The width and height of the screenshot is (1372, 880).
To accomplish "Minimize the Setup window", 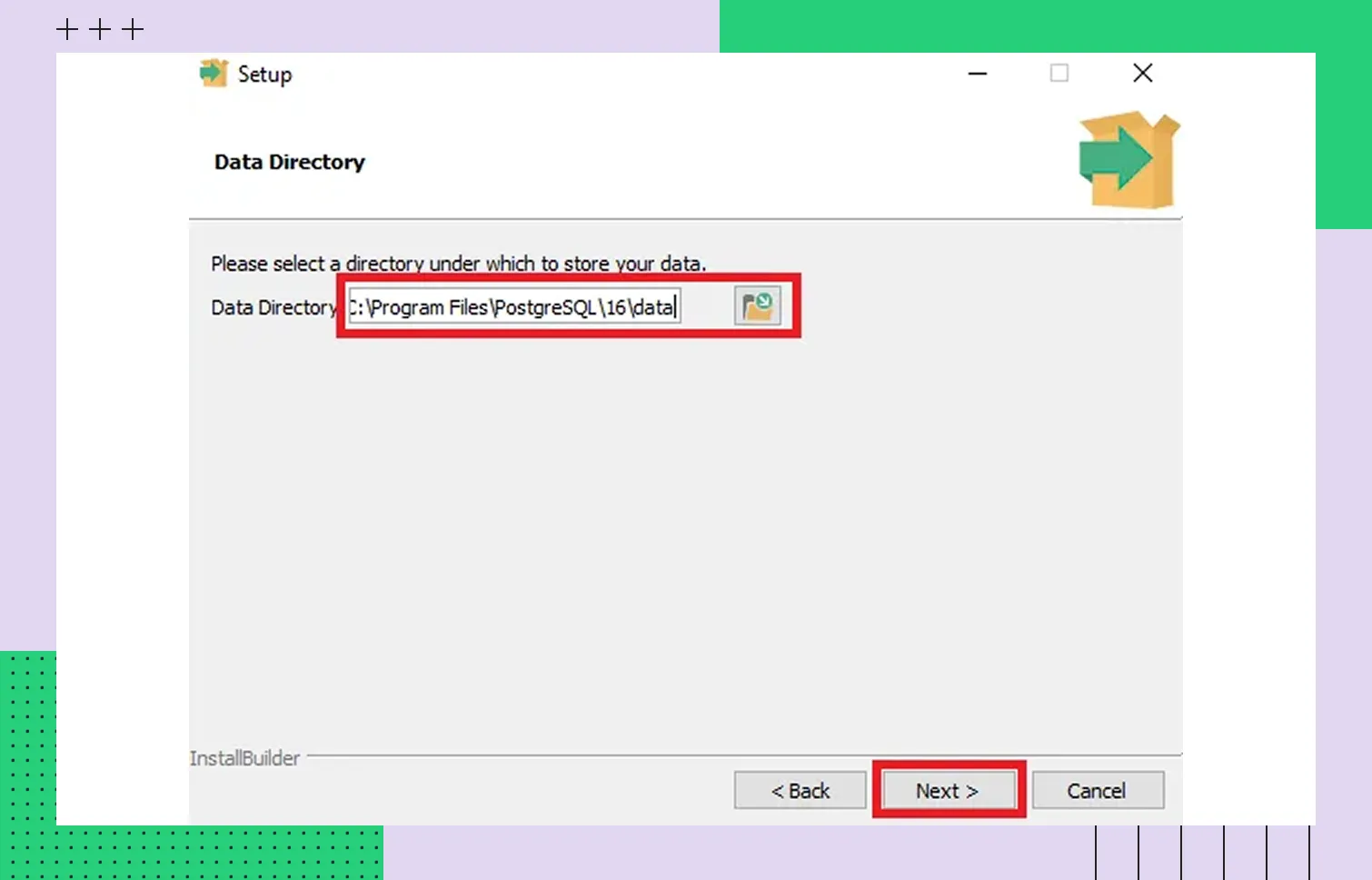I will 978,74.
